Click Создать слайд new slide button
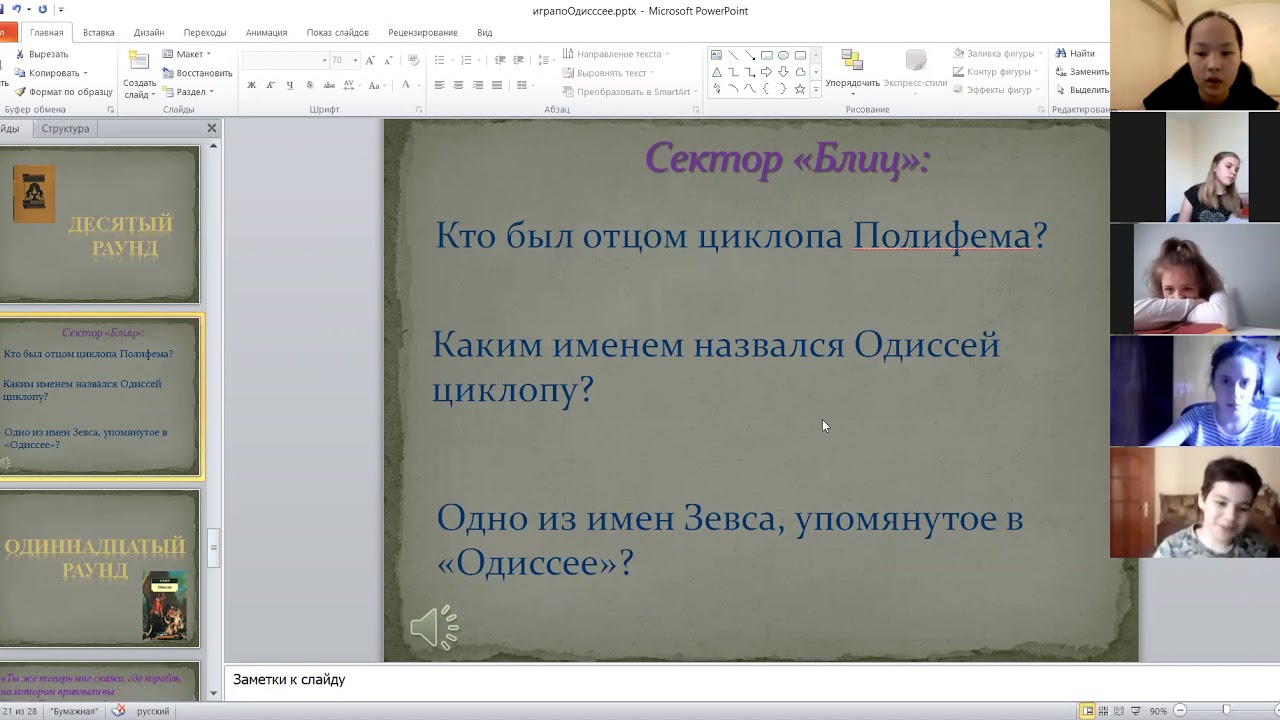Viewport: 1280px width, 720px height. pyautogui.click(x=138, y=75)
